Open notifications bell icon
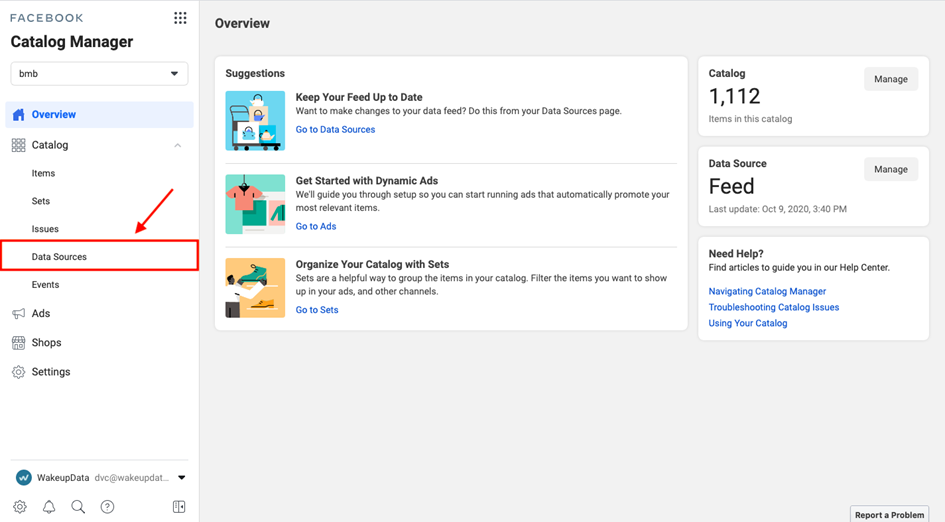 tap(49, 507)
